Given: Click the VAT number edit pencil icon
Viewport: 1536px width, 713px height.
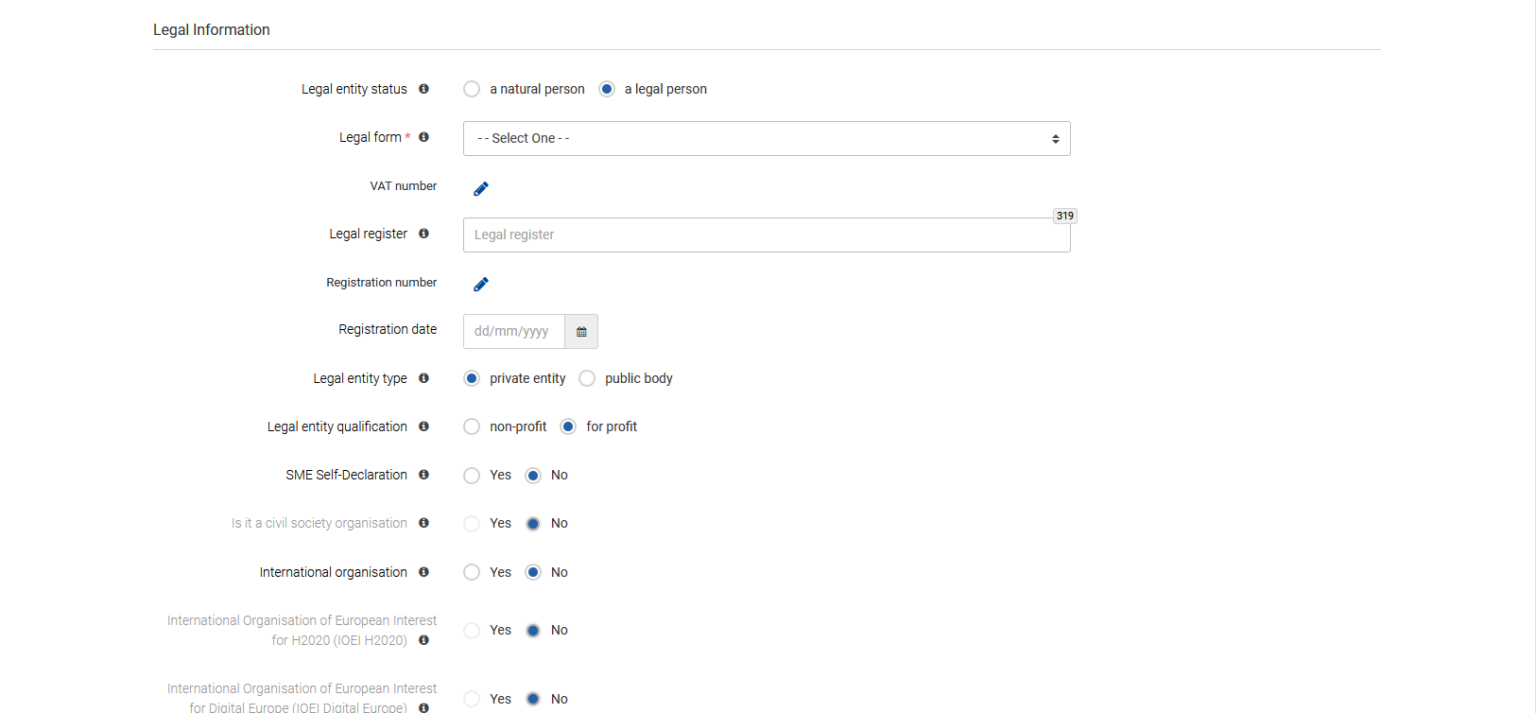Looking at the screenshot, I should 481,188.
